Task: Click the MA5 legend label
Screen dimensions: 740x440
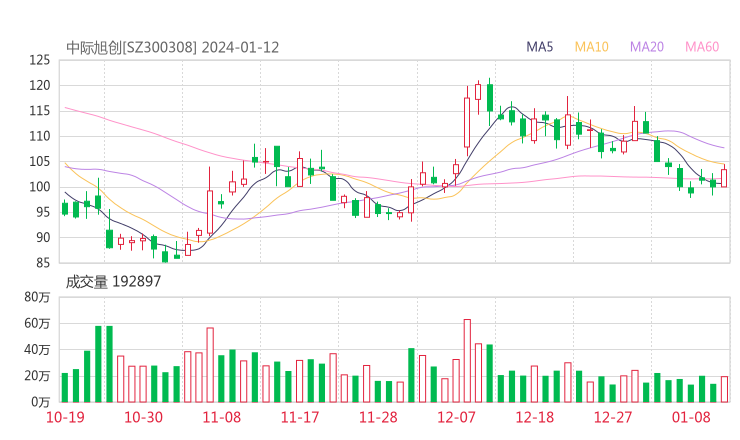Action: pos(539,47)
